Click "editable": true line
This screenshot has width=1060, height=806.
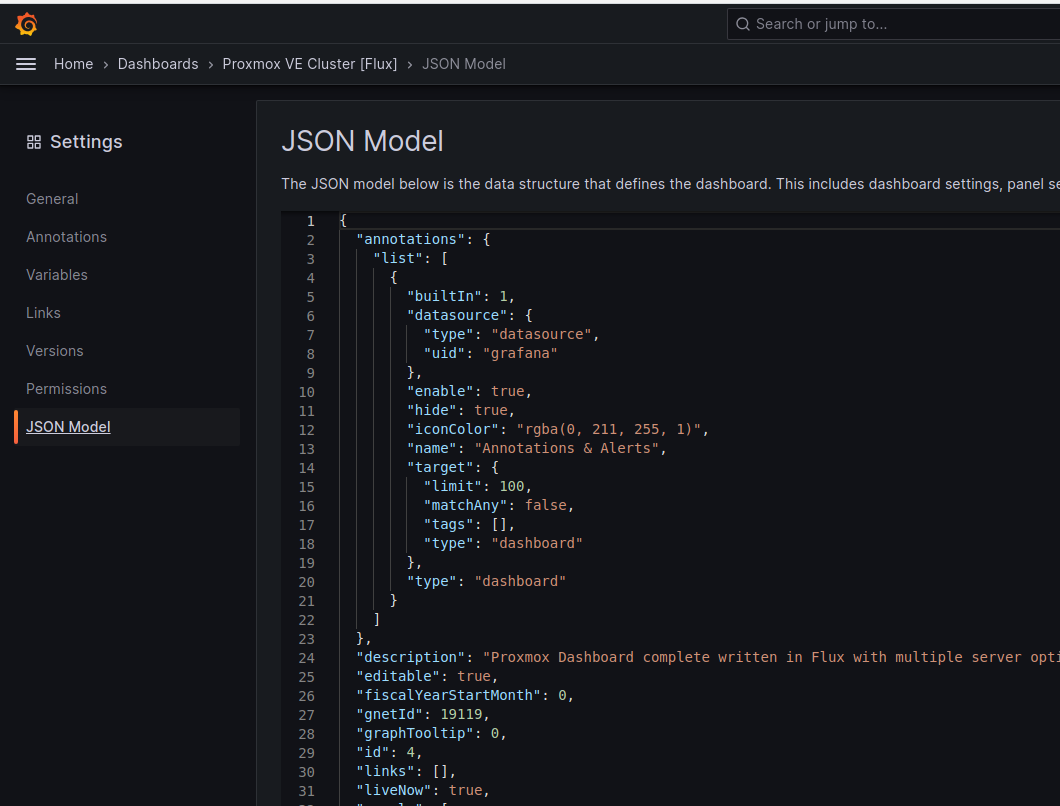427,676
